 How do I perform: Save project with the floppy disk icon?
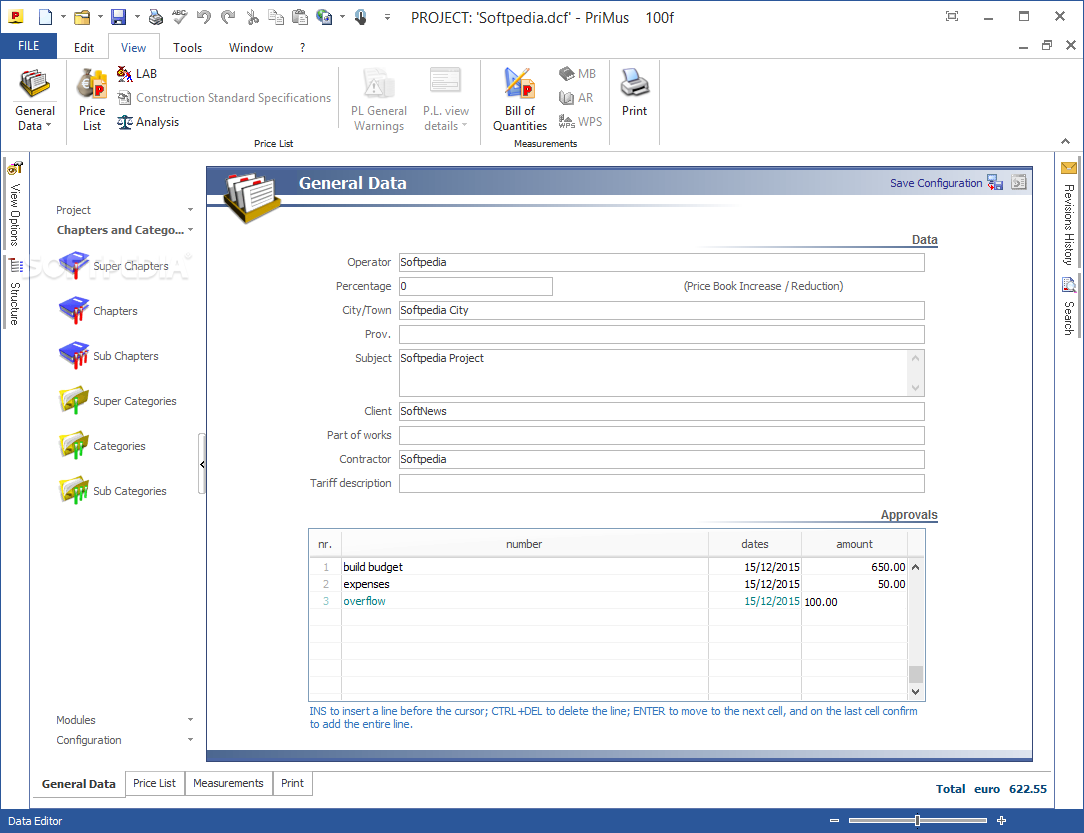pyautogui.click(x=119, y=17)
